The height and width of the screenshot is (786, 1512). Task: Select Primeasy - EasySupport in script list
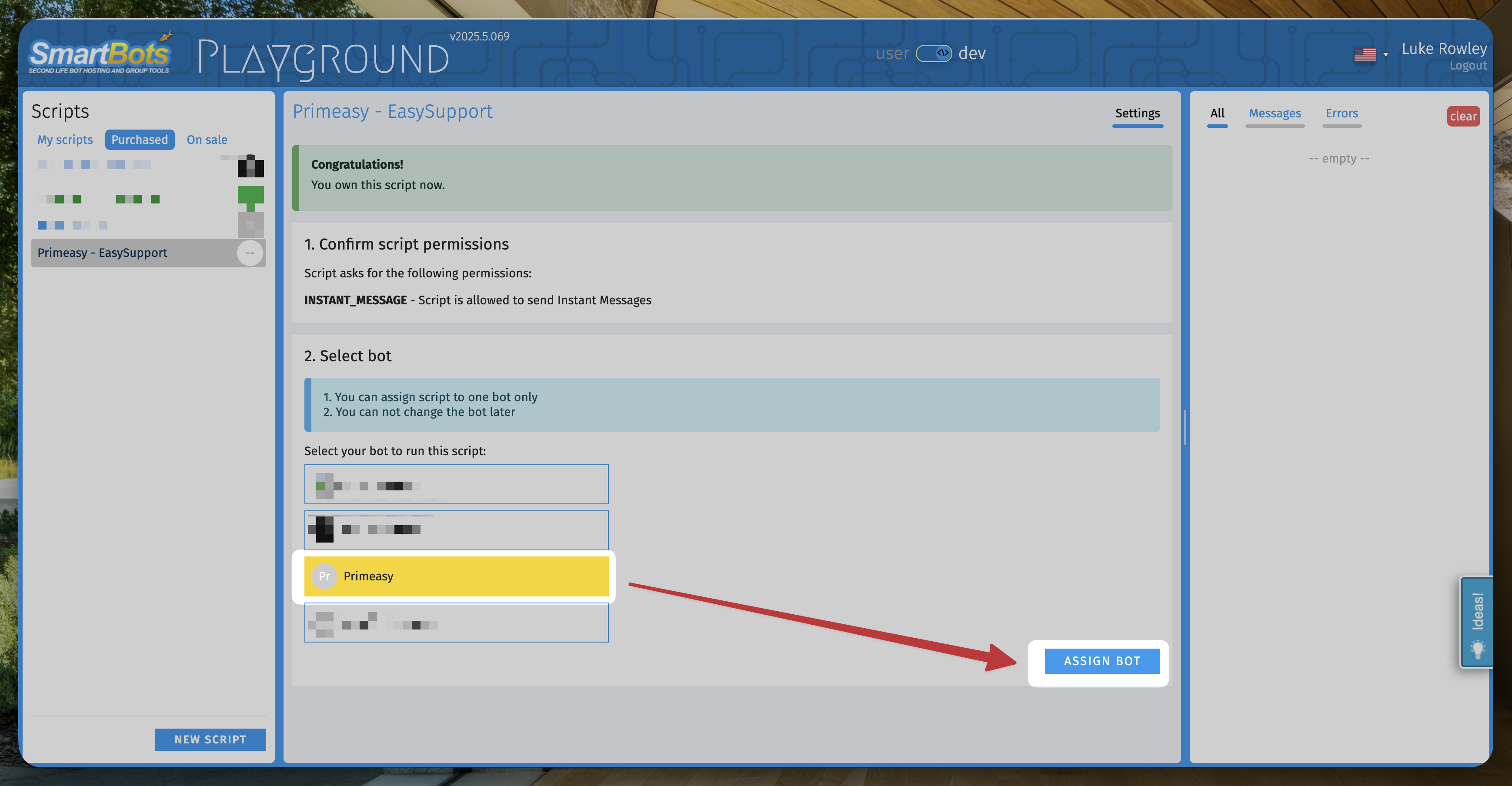click(x=103, y=253)
